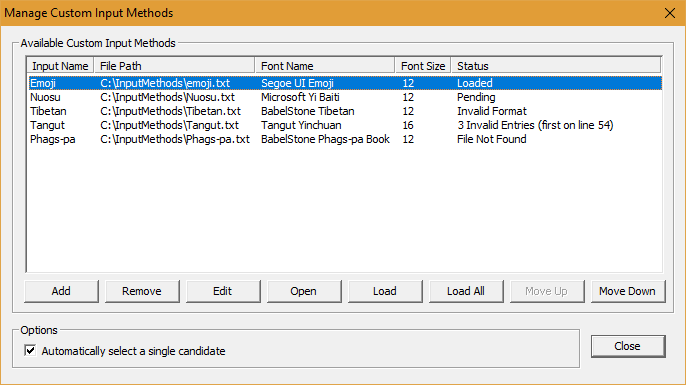Click file path C:\InputMethods\emoji.txt
The image size is (686, 385).
tap(165, 83)
